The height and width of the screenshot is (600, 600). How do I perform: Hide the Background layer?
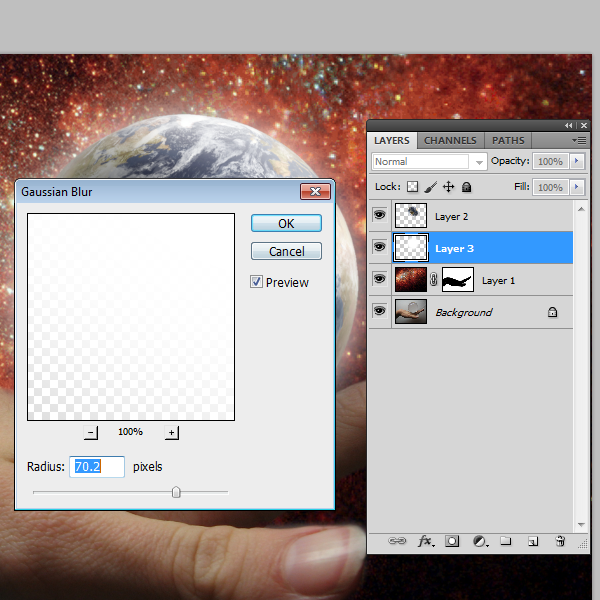379,310
